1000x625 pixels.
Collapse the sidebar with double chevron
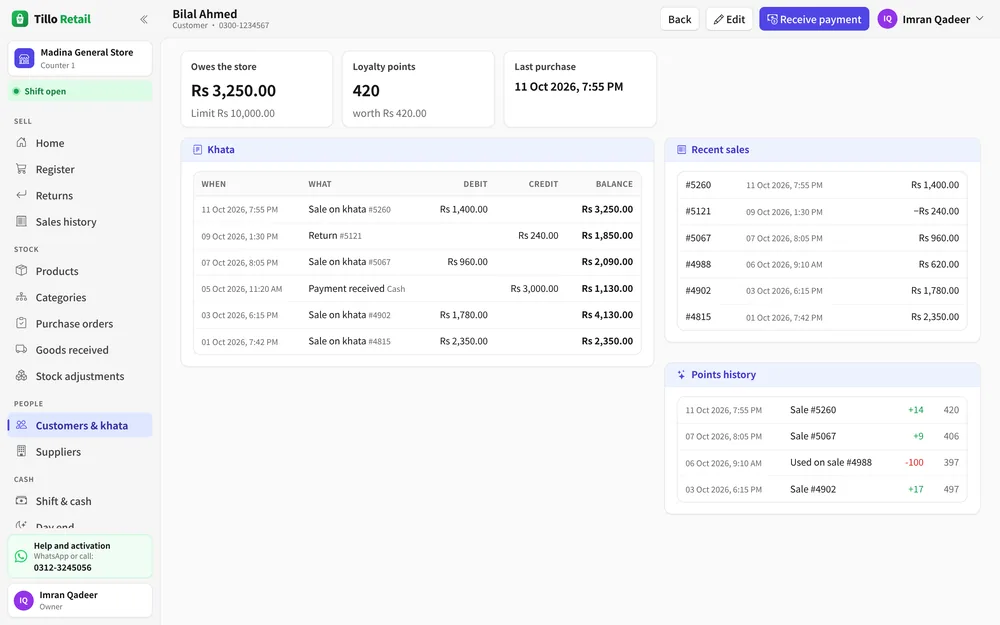(143, 19)
